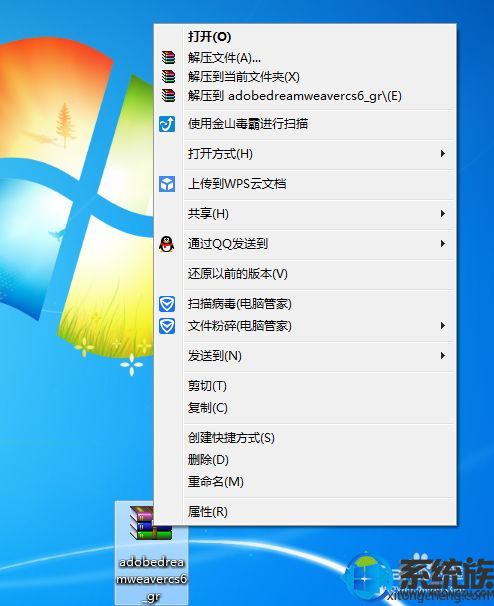Viewport: 494px width, 606px height.
Task: Select 文件粉碎(电脑管家) entry
Action: click(x=305, y=326)
